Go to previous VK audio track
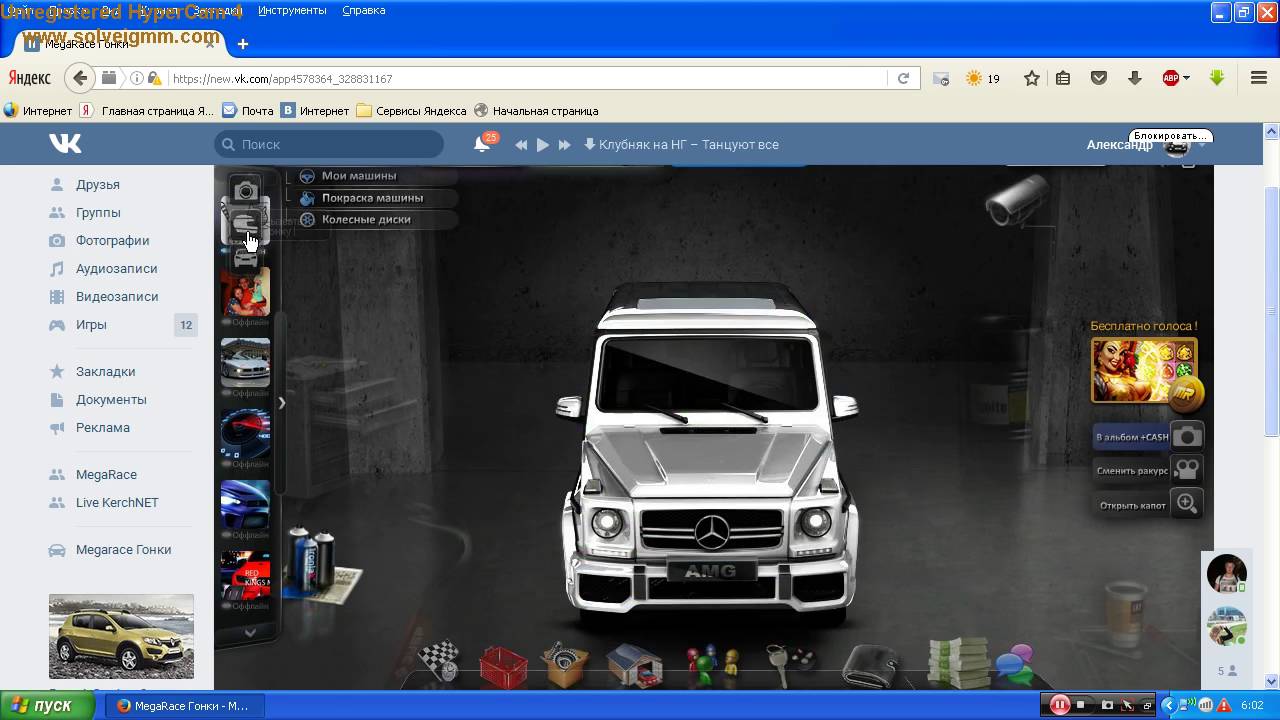This screenshot has height=720, width=1280. 521,144
